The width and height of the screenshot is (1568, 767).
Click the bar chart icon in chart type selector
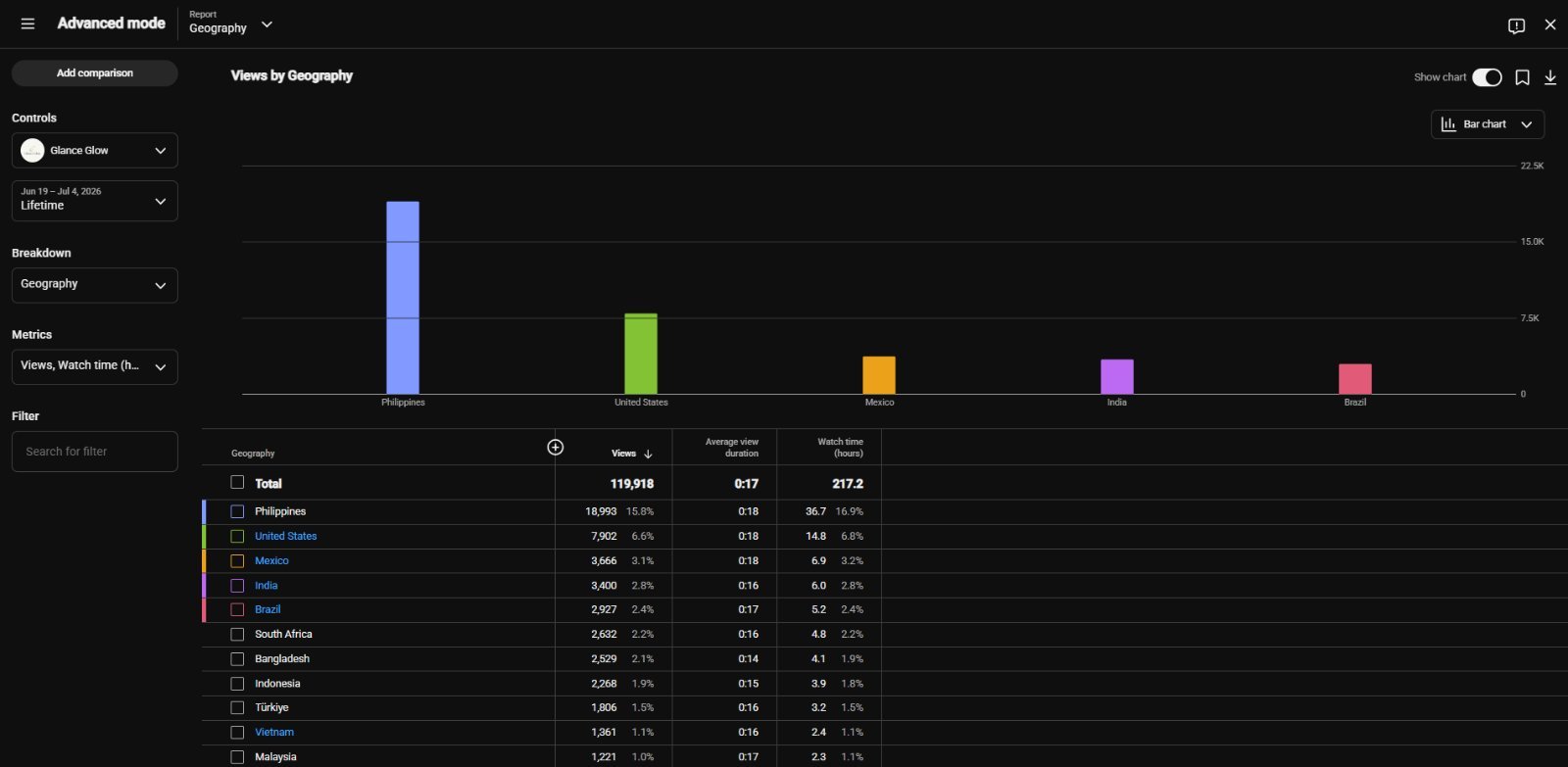click(x=1448, y=124)
